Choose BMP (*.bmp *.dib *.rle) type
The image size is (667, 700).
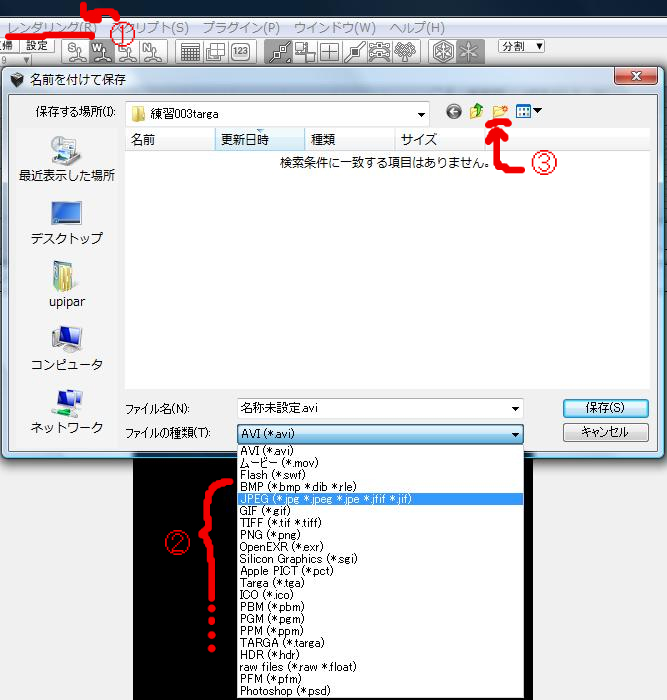coord(380,487)
